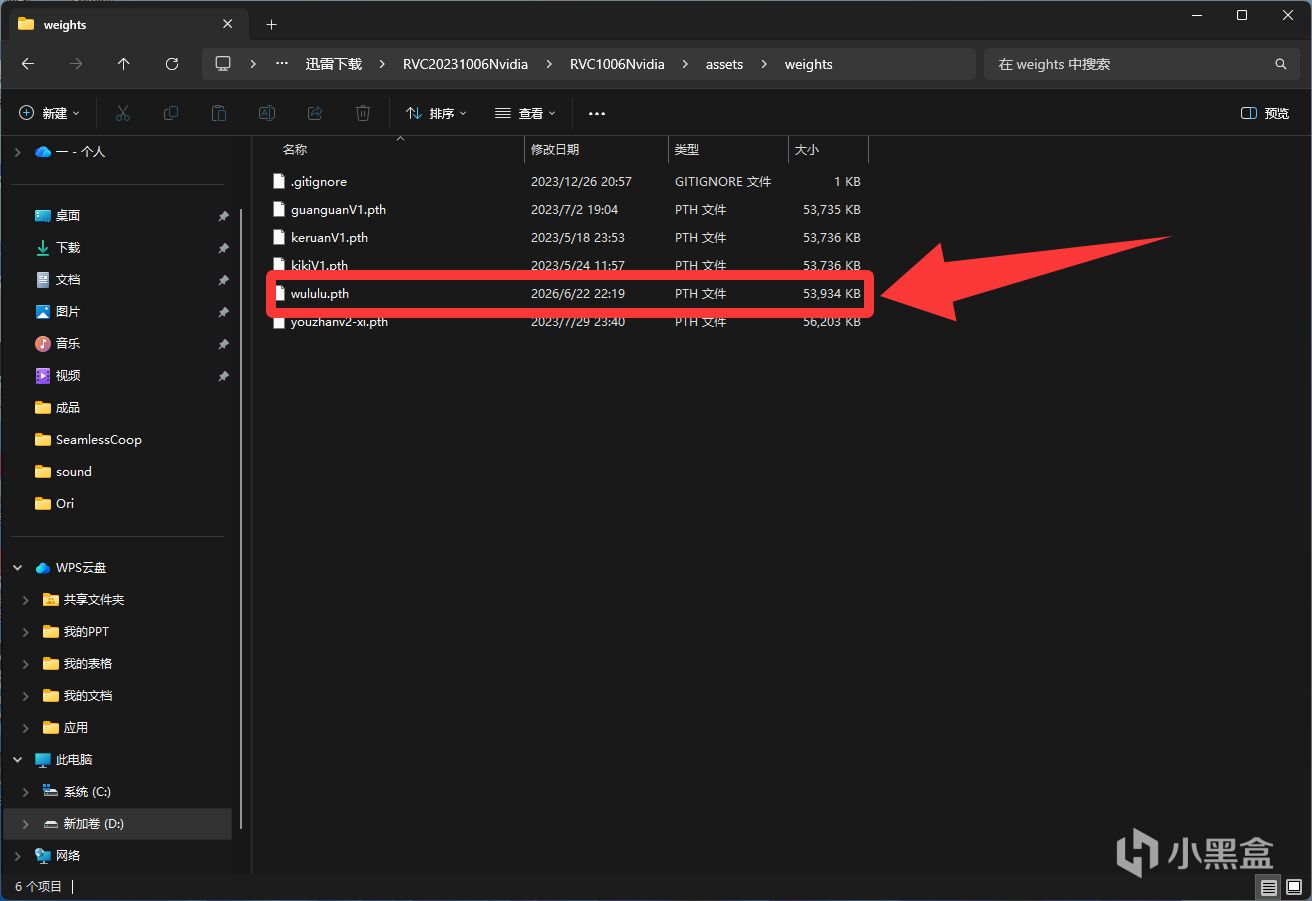
Task: Click the Copy icon in toolbar
Action: [171, 113]
